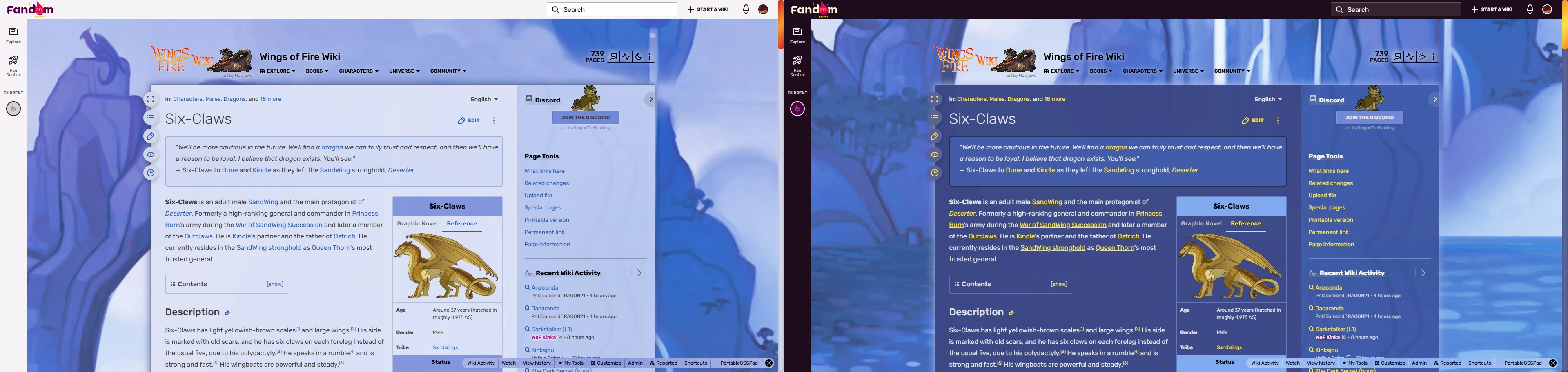Screen dimensions: 1568x372
Task: Edit the Description section pencil, dark window
Action: click(x=1011, y=313)
